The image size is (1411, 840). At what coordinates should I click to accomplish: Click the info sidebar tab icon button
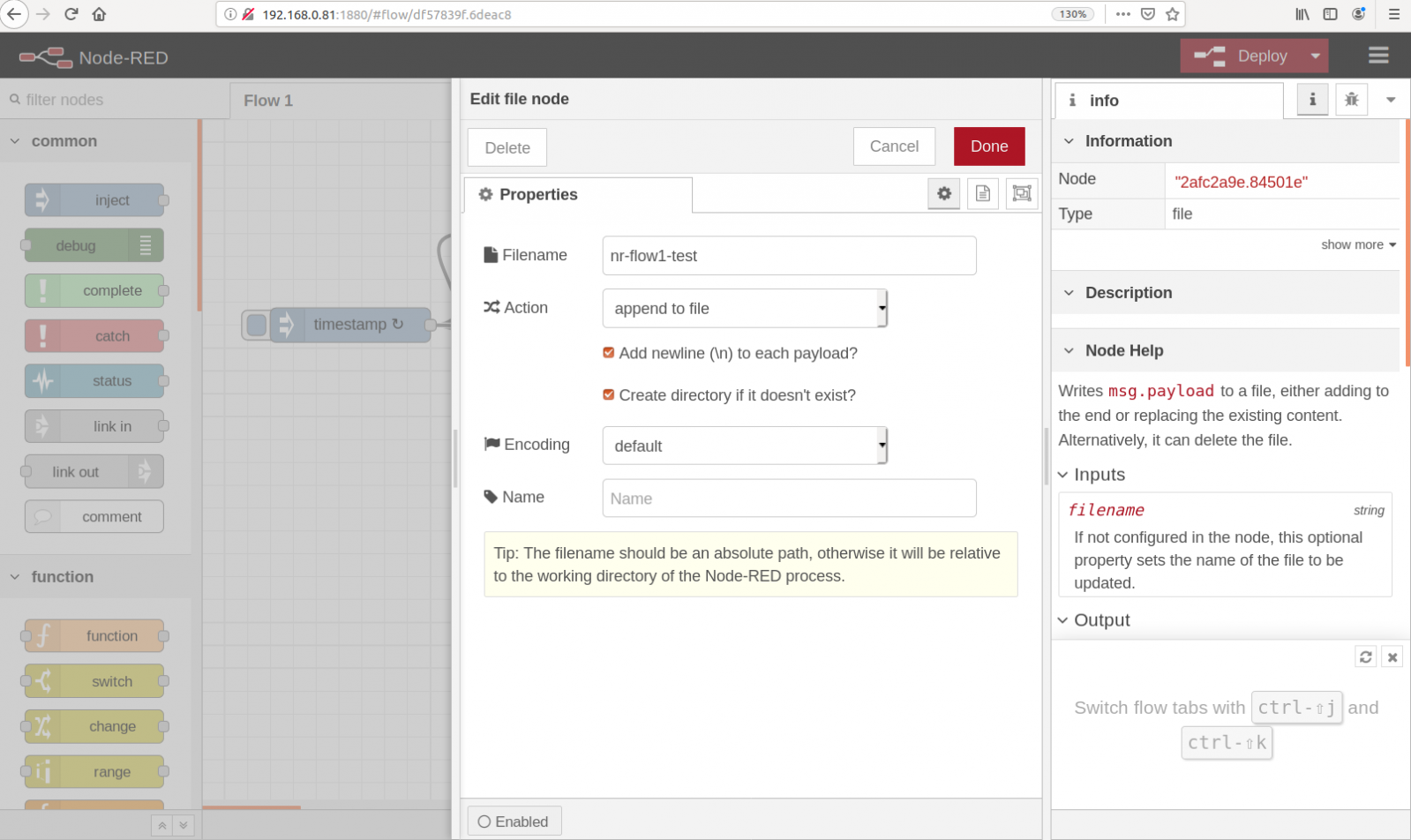tap(1312, 100)
